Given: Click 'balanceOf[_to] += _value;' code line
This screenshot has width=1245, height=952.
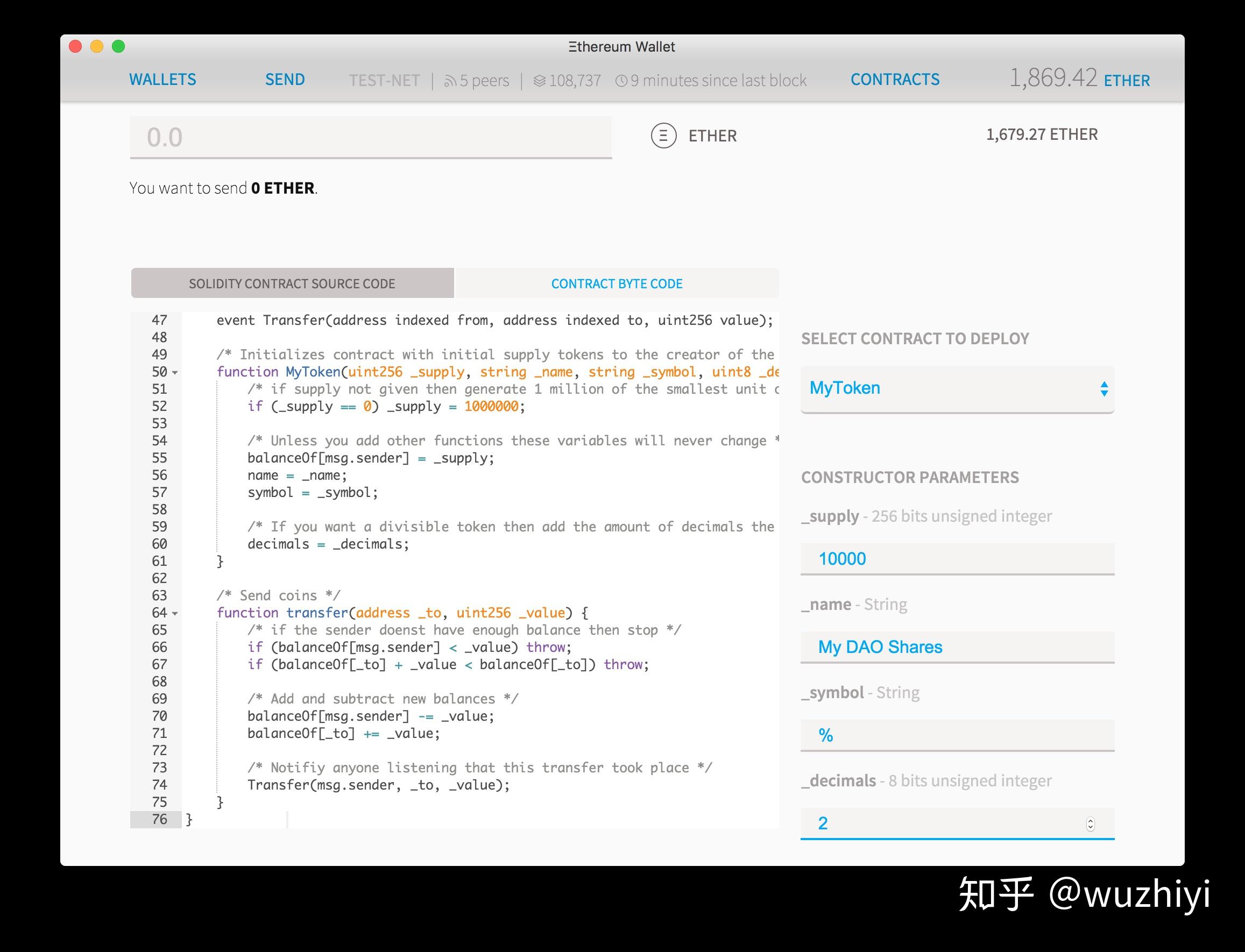Looking at the screenshot, I should point(344,733).
